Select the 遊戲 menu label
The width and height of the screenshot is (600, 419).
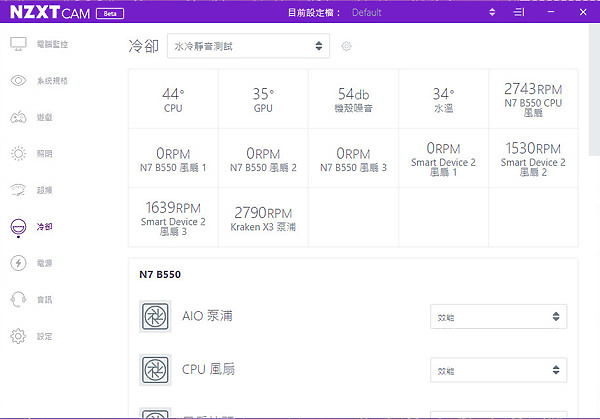tap(44, 117)
